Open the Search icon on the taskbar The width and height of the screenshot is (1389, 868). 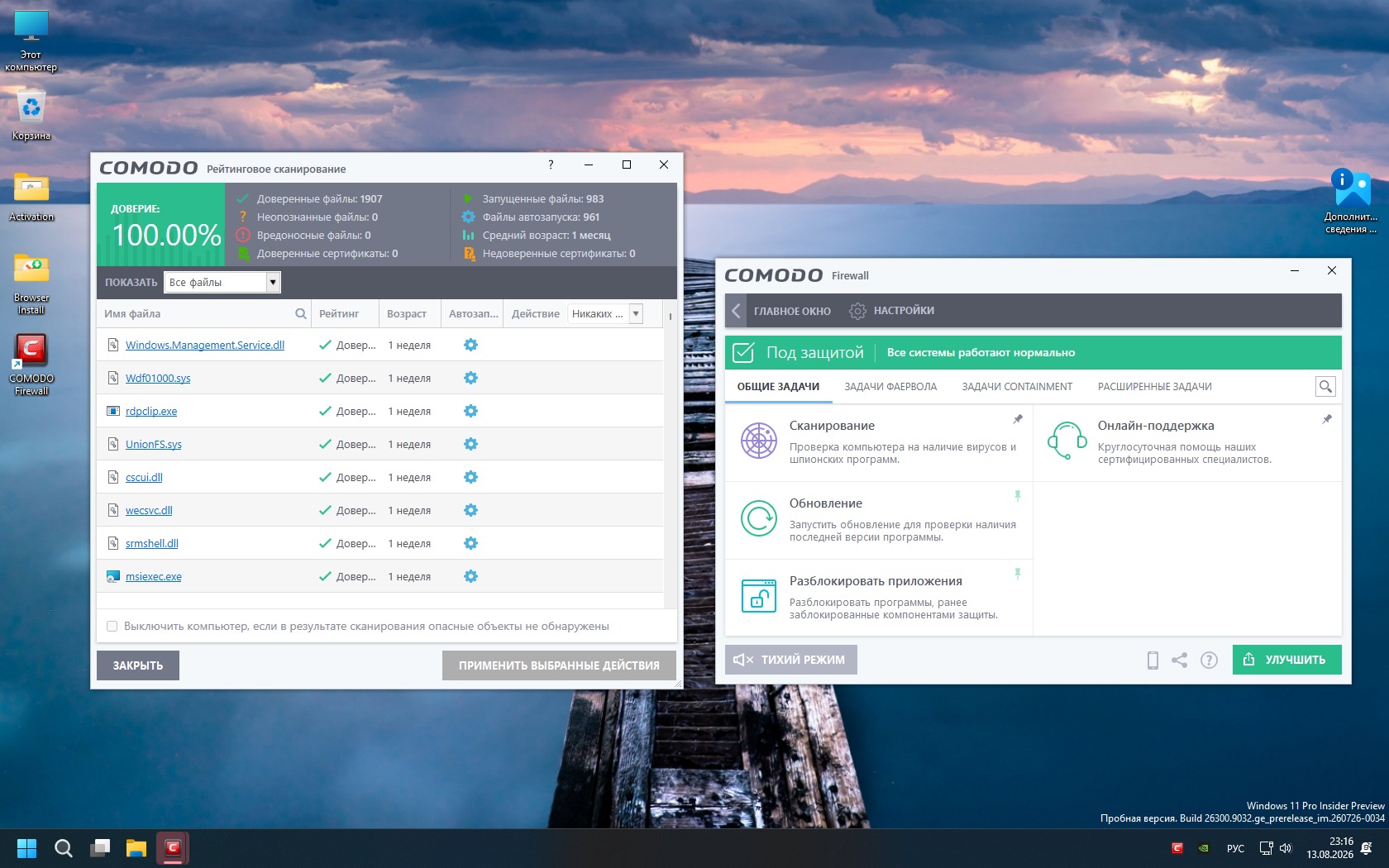[x=63, y=848]
